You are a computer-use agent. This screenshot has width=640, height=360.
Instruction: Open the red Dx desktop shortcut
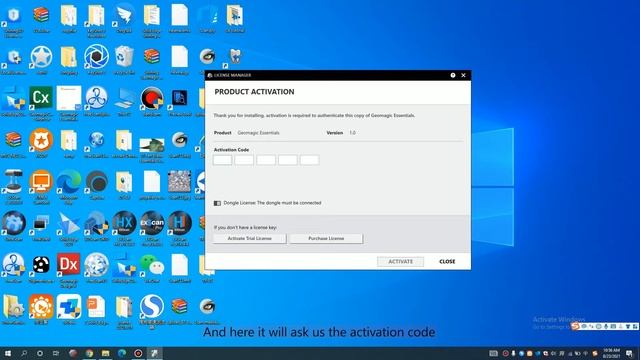pyautogui.click(x=69, y=264)
